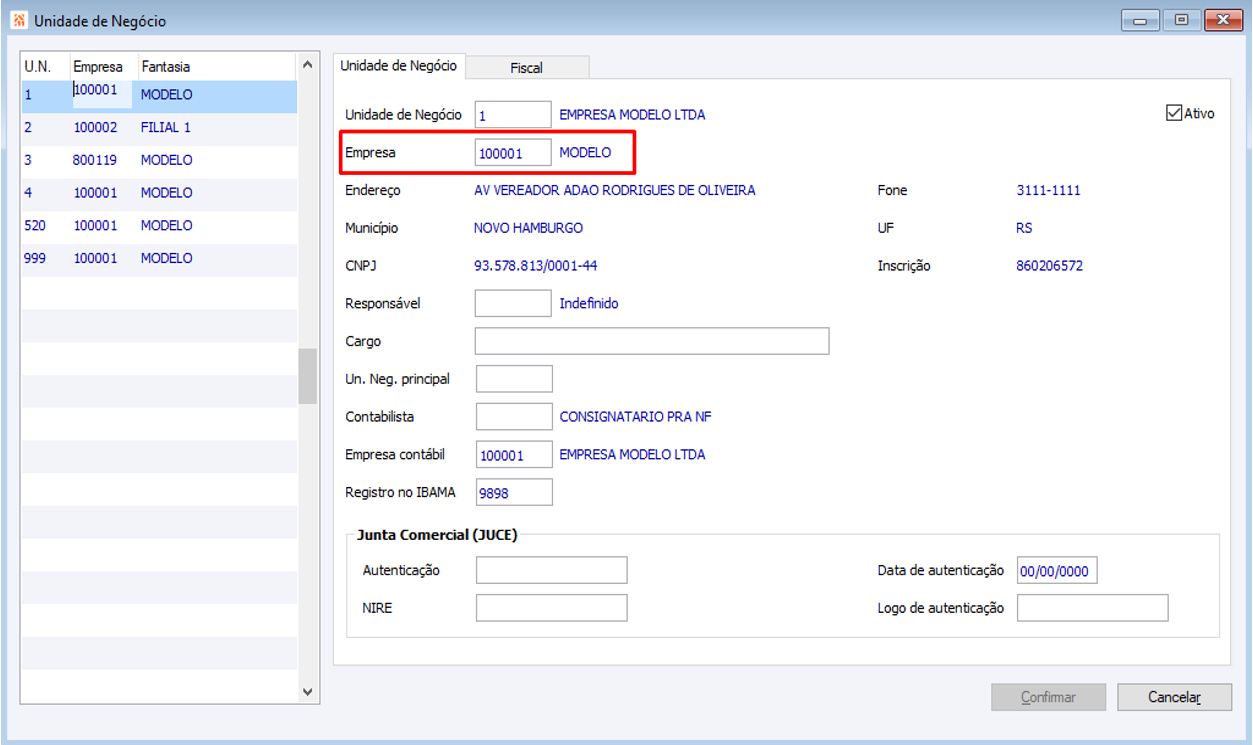Click the address AV VEREADOR ADAO RODRIGUES text
The height and width of the screenshot is (745, 1253).
pyautogui.click(x=614, y=190)
